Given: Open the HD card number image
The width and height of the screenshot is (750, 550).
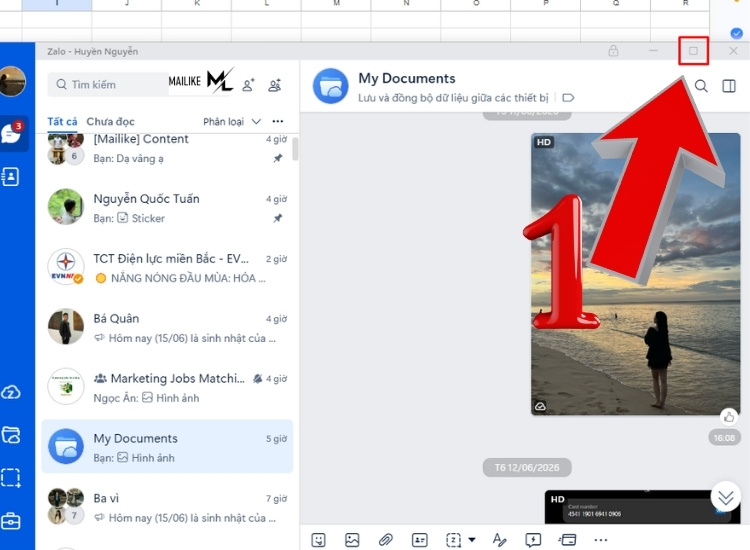Looking at the screenshot, I should (x=642, y=507).
